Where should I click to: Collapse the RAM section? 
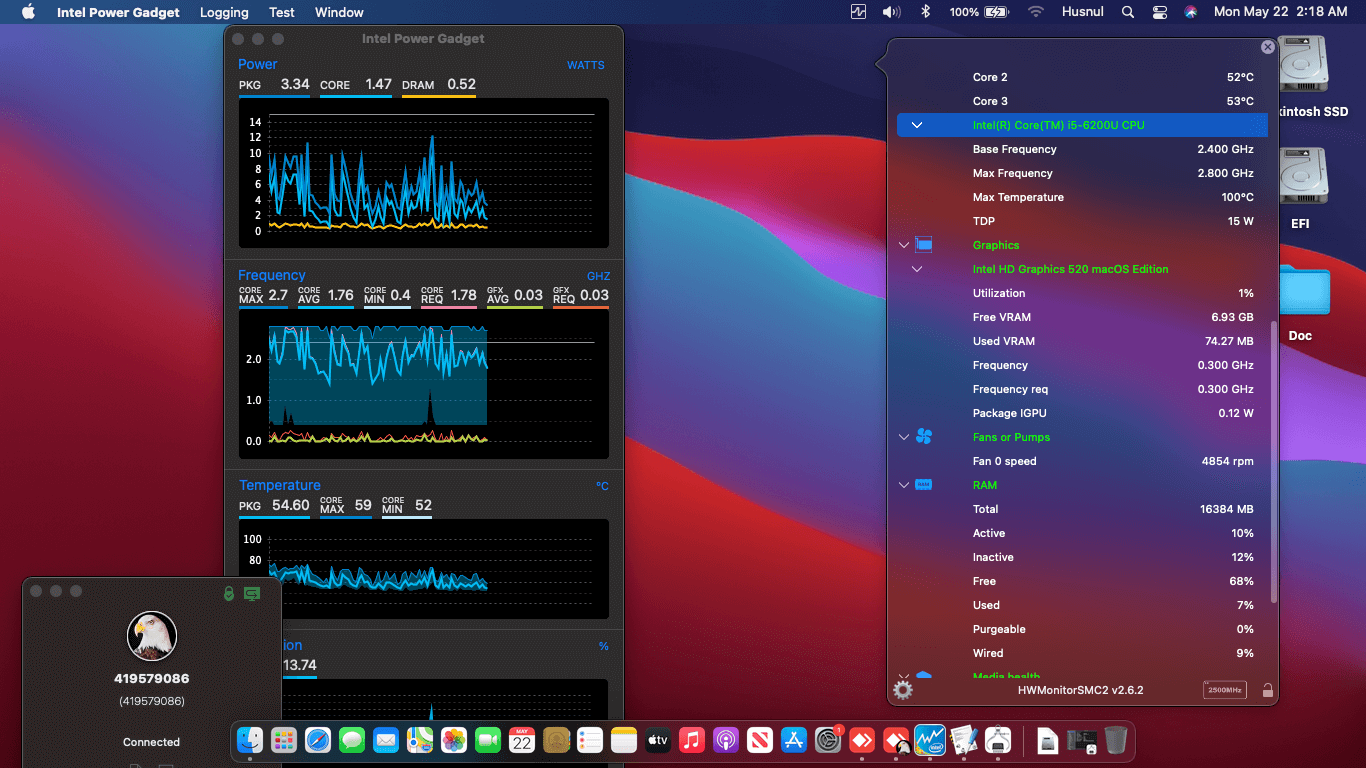pos(904,485)
